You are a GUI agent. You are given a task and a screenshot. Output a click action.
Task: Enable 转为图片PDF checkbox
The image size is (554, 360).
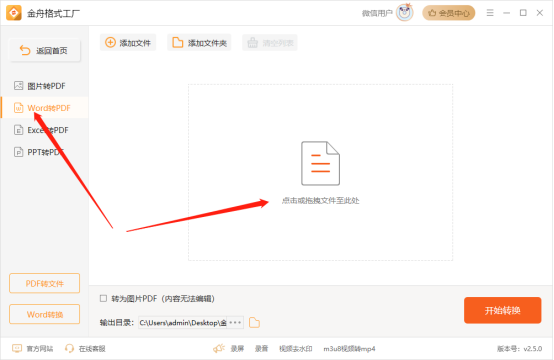(x=104, y=299)
